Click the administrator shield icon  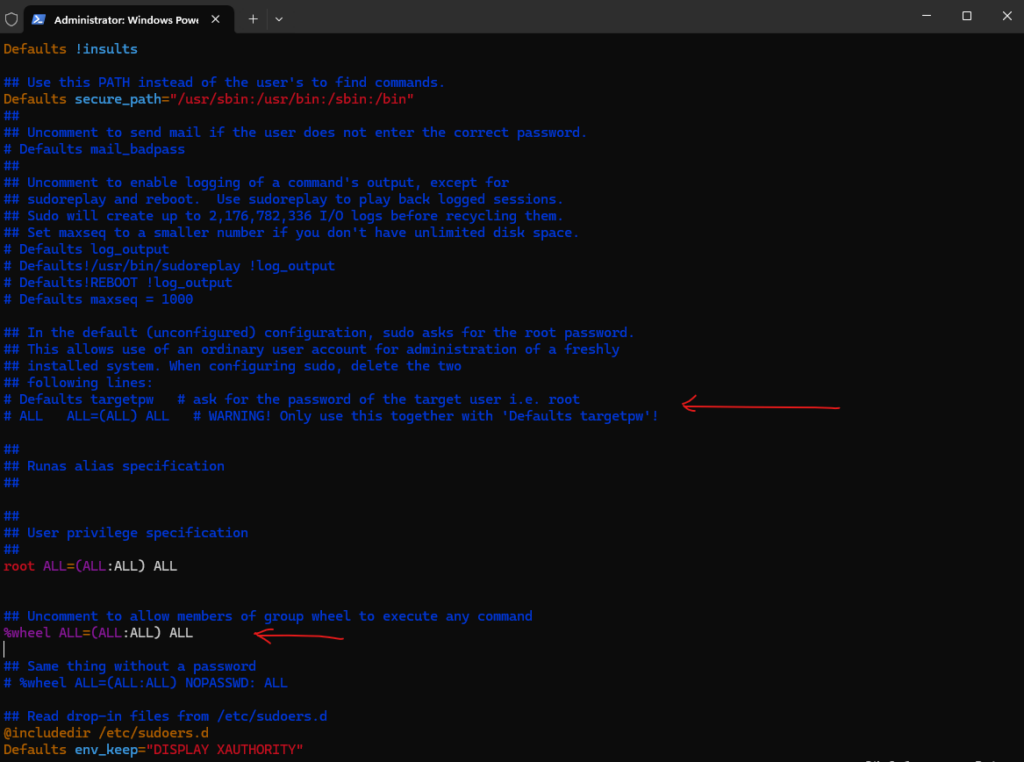11,19
